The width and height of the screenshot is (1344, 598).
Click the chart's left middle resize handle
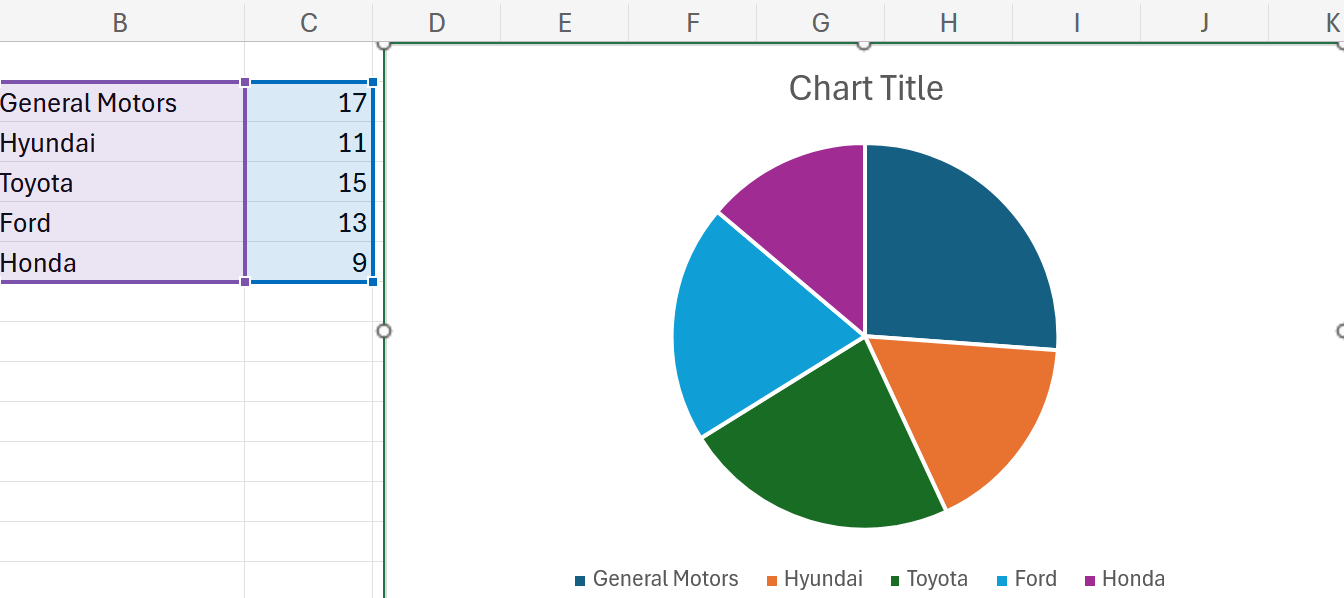(383, 331)
